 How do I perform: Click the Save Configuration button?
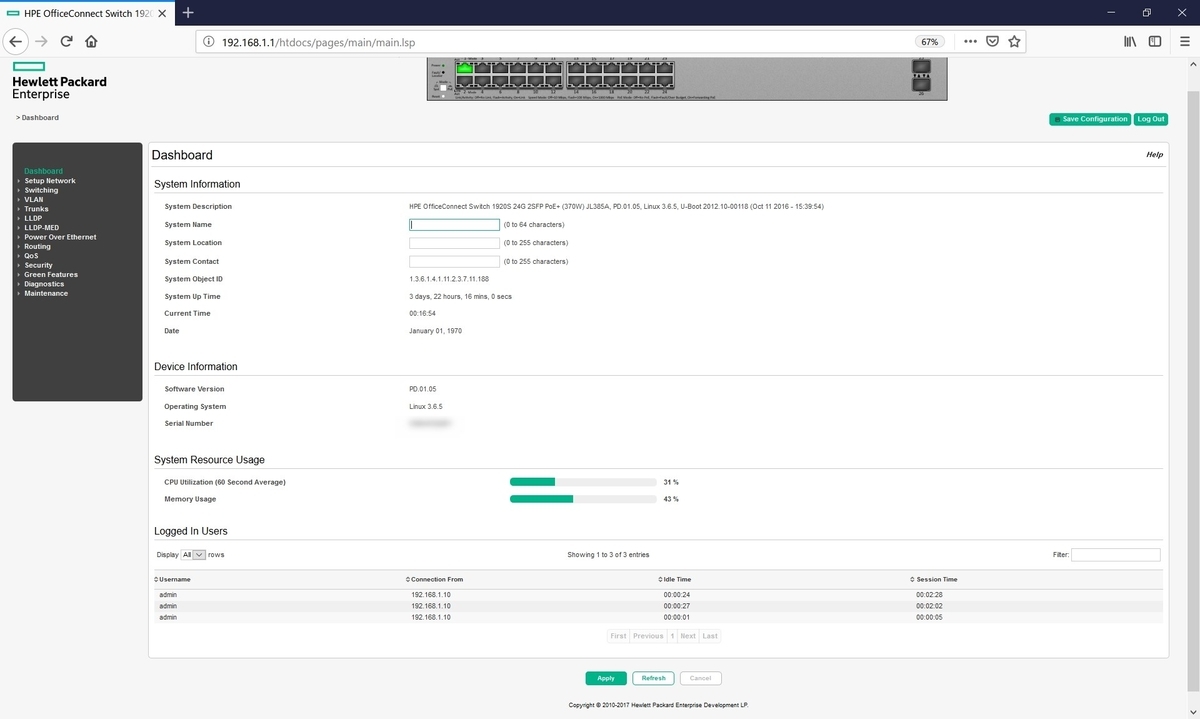1089,119
